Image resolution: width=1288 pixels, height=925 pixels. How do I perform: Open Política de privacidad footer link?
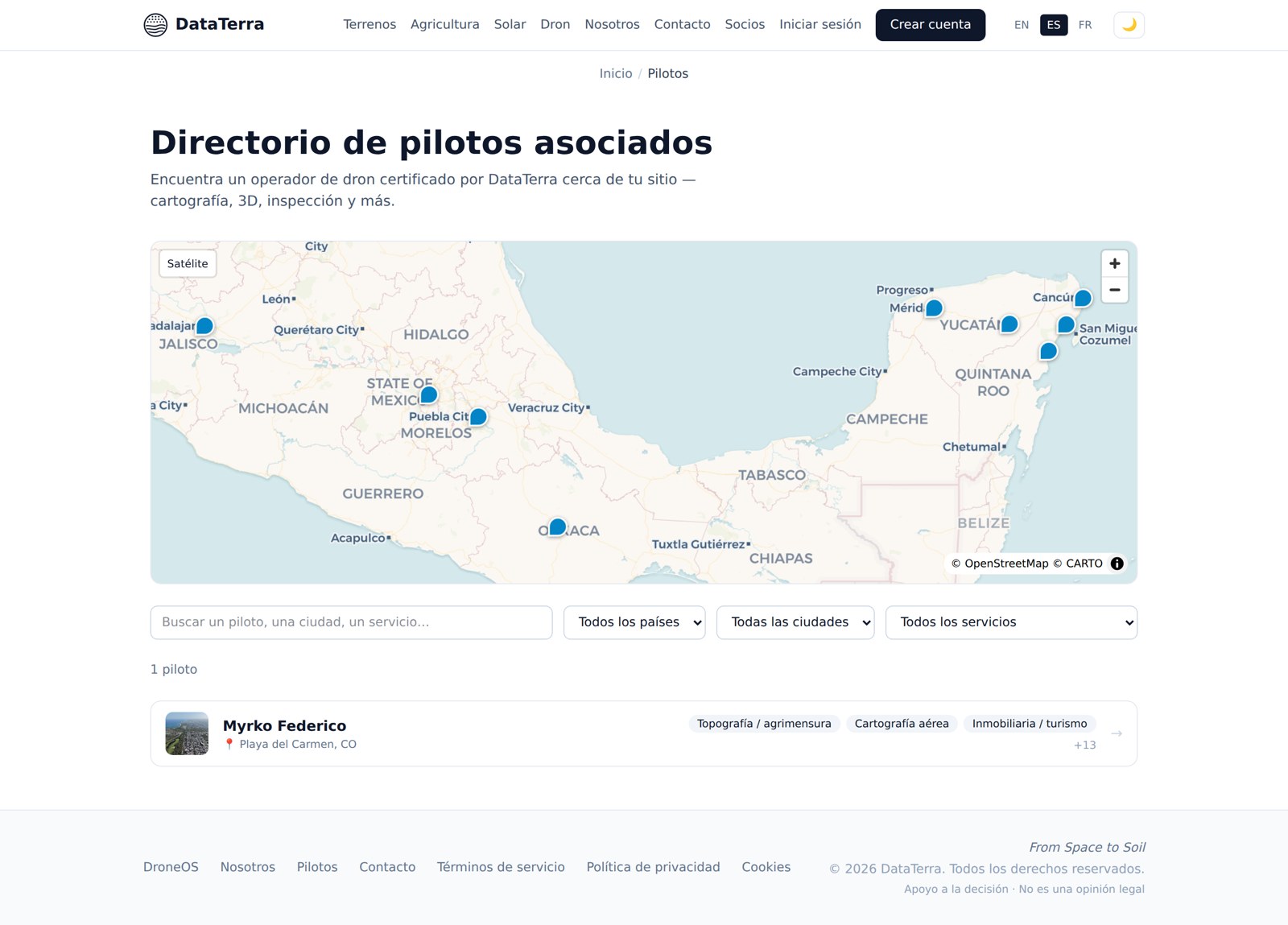(x=653, y=867)
